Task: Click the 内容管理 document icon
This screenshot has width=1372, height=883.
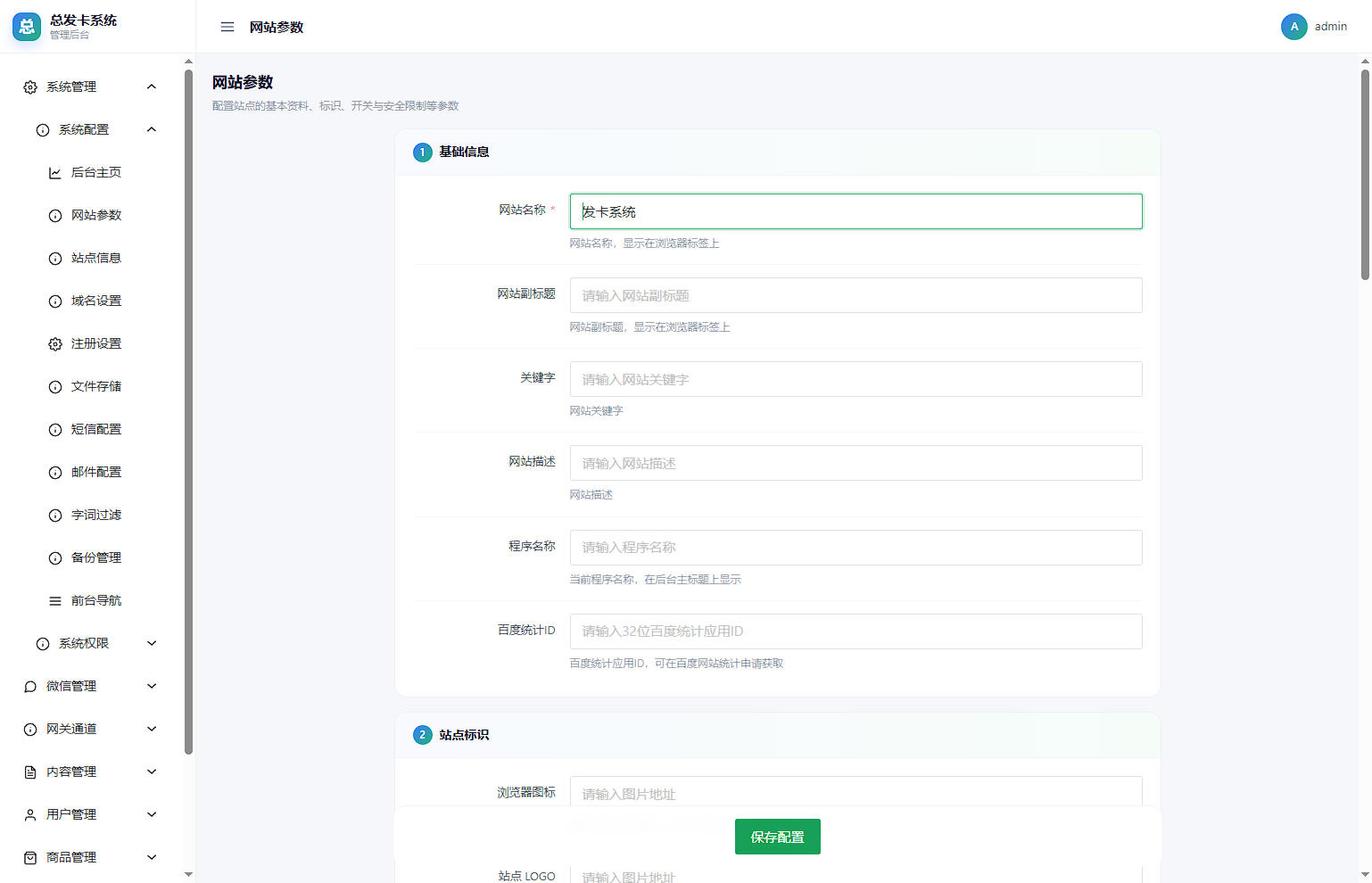Action: pyautogui.click(x=30, y=772)
